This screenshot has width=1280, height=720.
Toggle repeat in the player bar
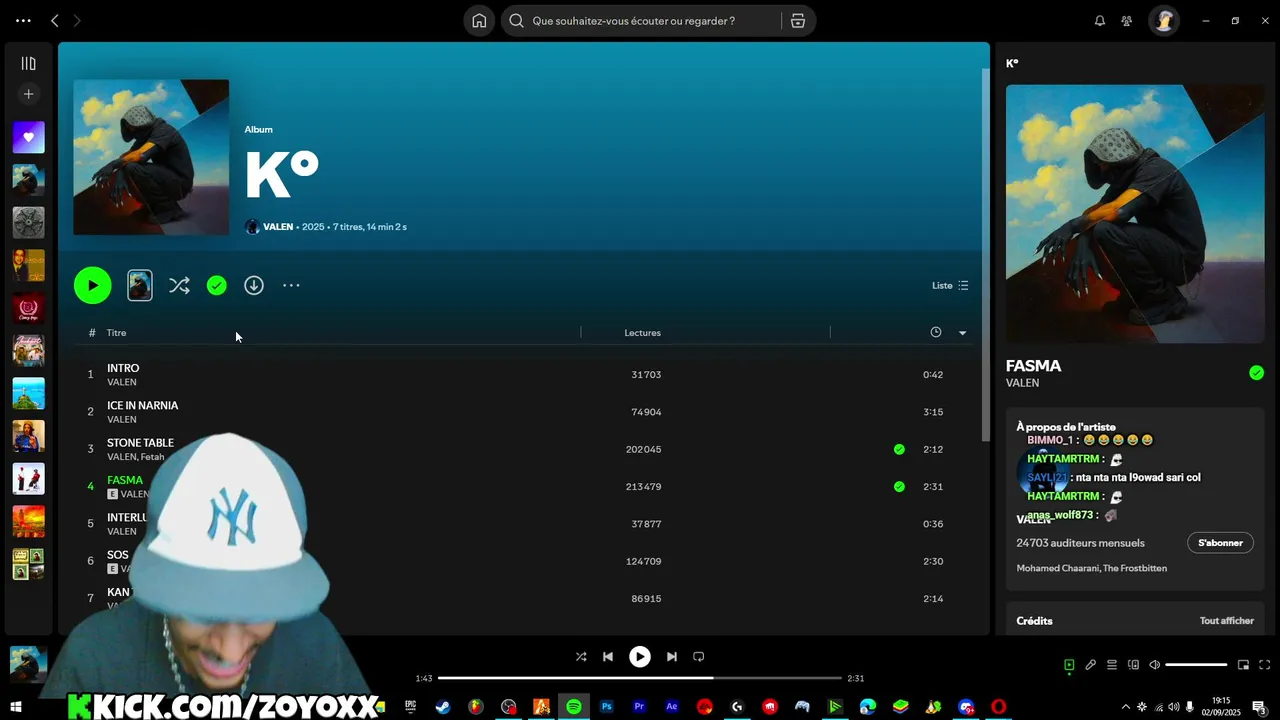[x=699, y=657]
